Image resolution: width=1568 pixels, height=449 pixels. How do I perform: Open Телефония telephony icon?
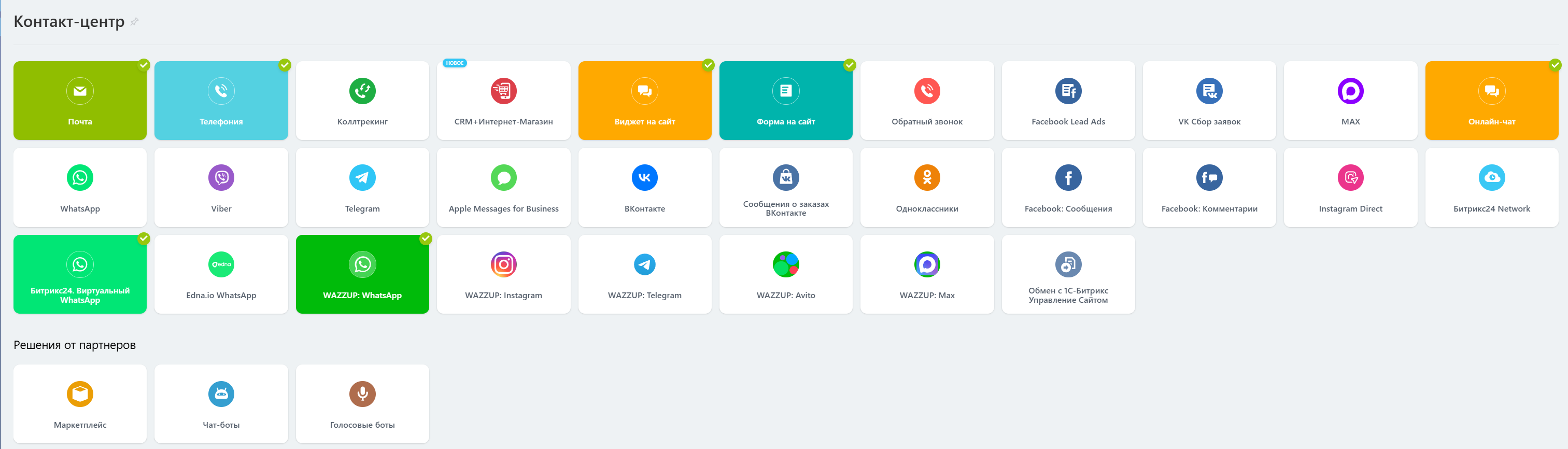coord(221,91)
